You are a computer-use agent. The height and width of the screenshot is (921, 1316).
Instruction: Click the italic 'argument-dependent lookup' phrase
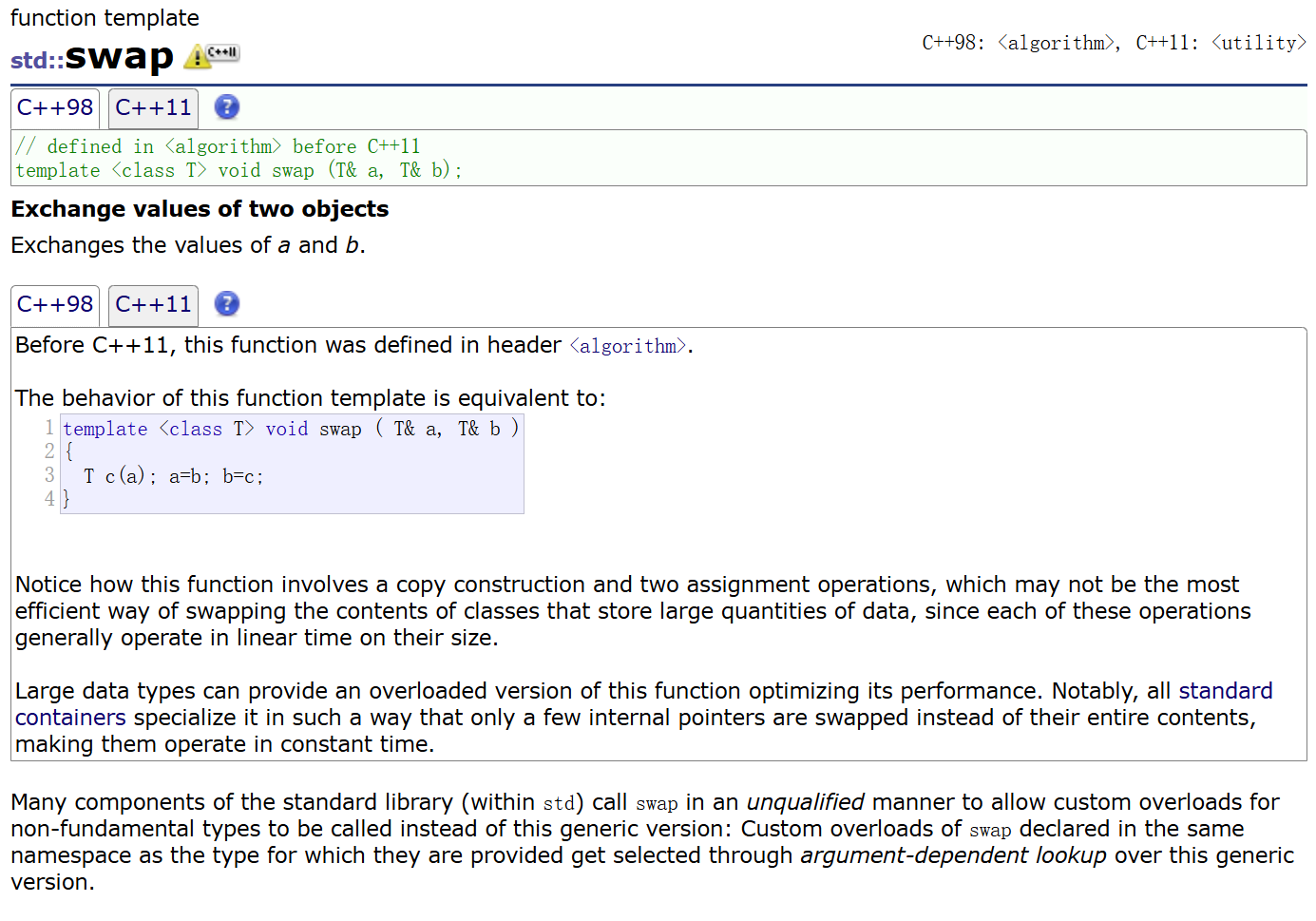tap(953, 855)
